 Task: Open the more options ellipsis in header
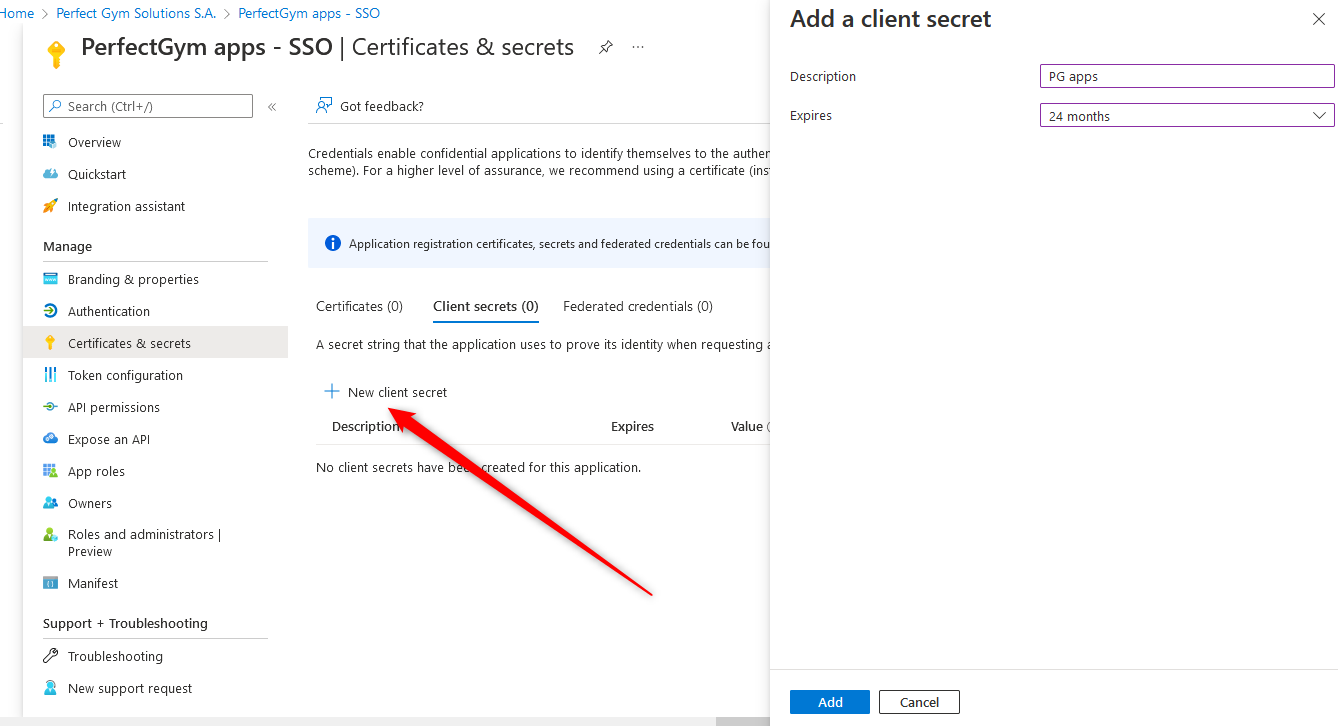(x=638, y=47)
